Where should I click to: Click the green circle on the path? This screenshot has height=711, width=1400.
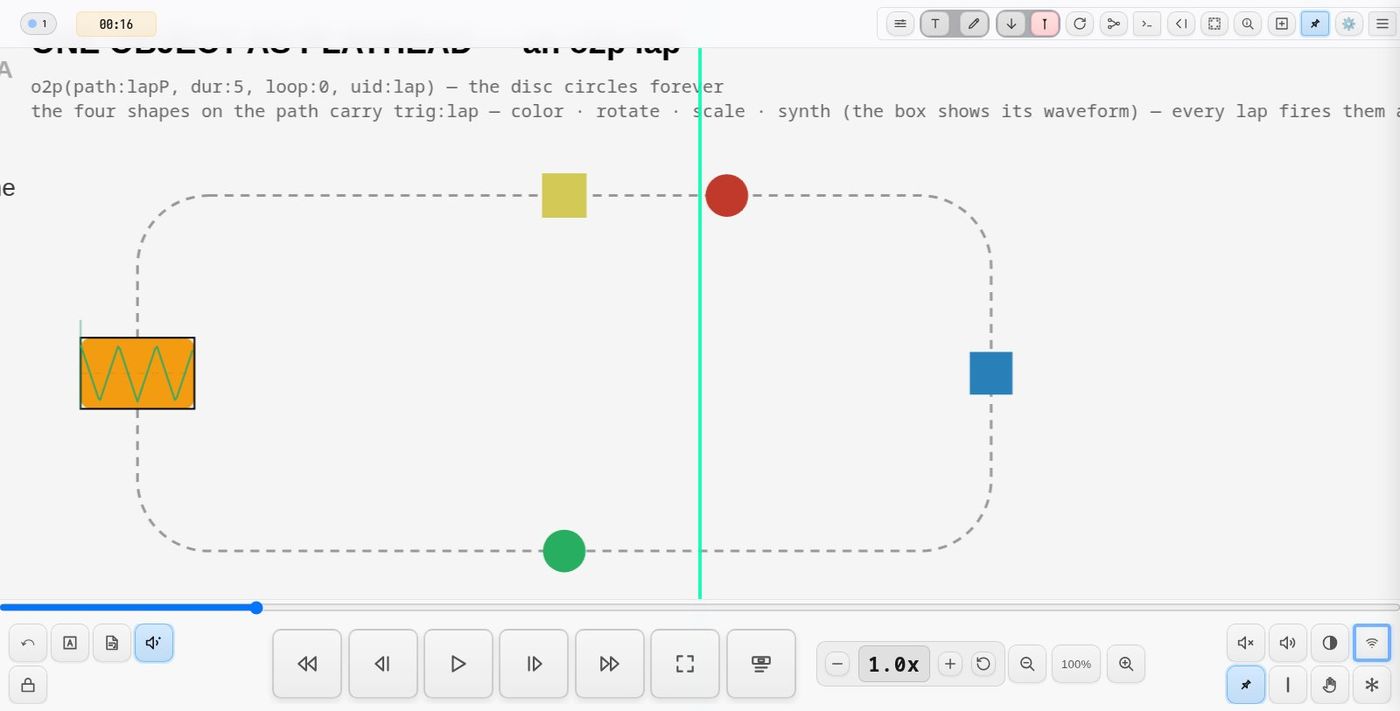pyautogui.click(x=564, y=551)
